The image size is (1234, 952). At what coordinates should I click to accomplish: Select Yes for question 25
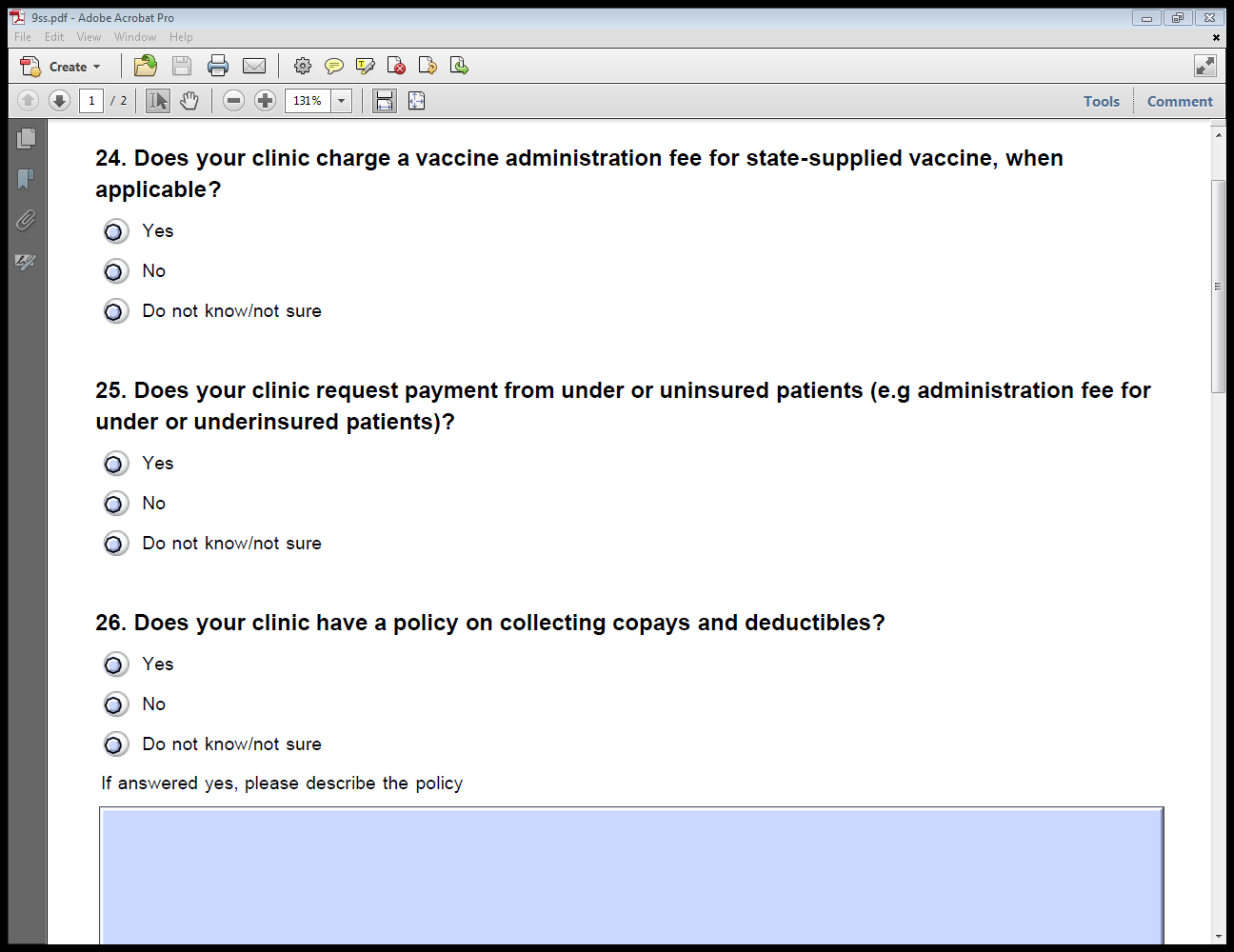[115, 464]
